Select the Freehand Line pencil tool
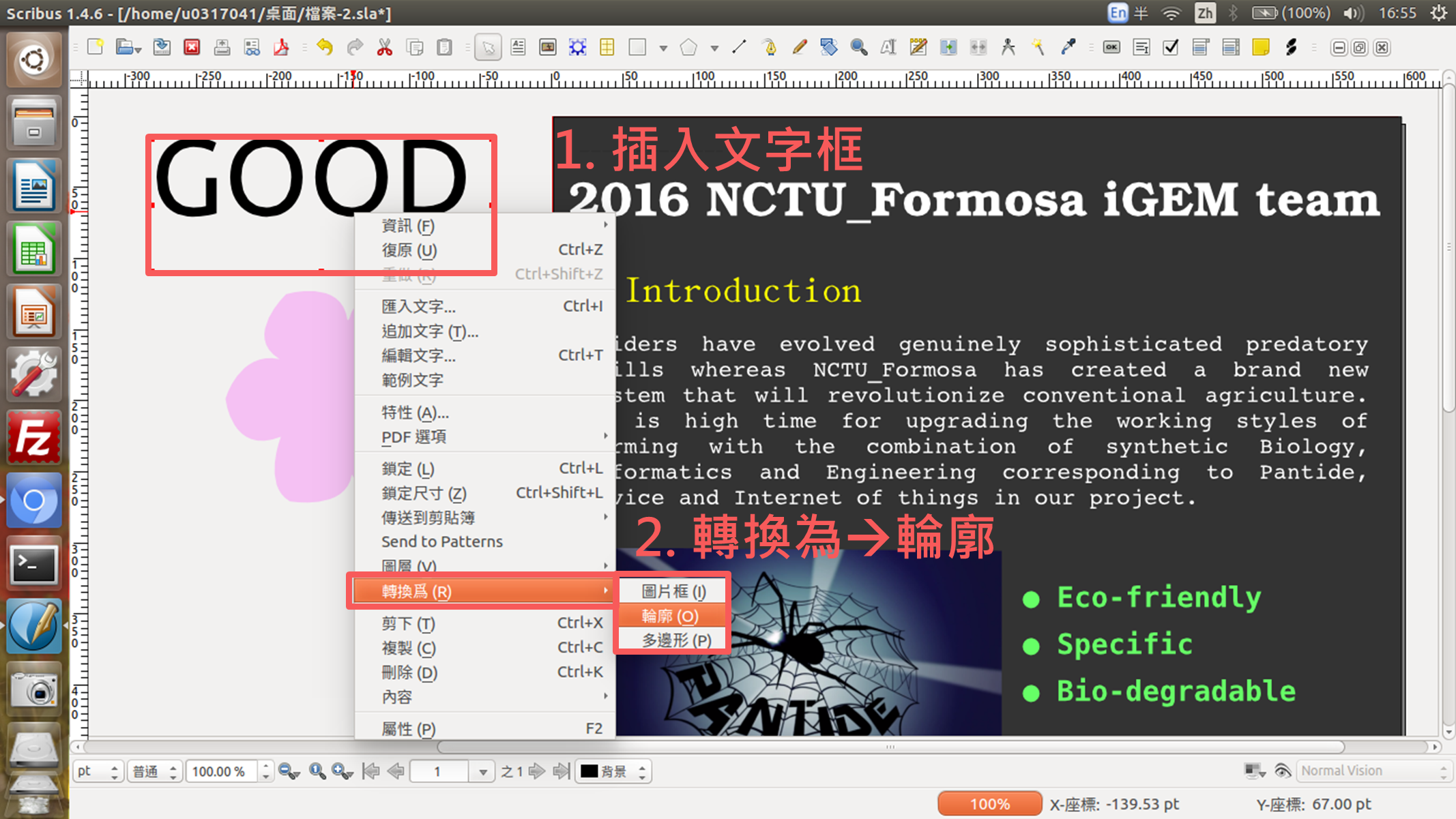 pos(800,47)
